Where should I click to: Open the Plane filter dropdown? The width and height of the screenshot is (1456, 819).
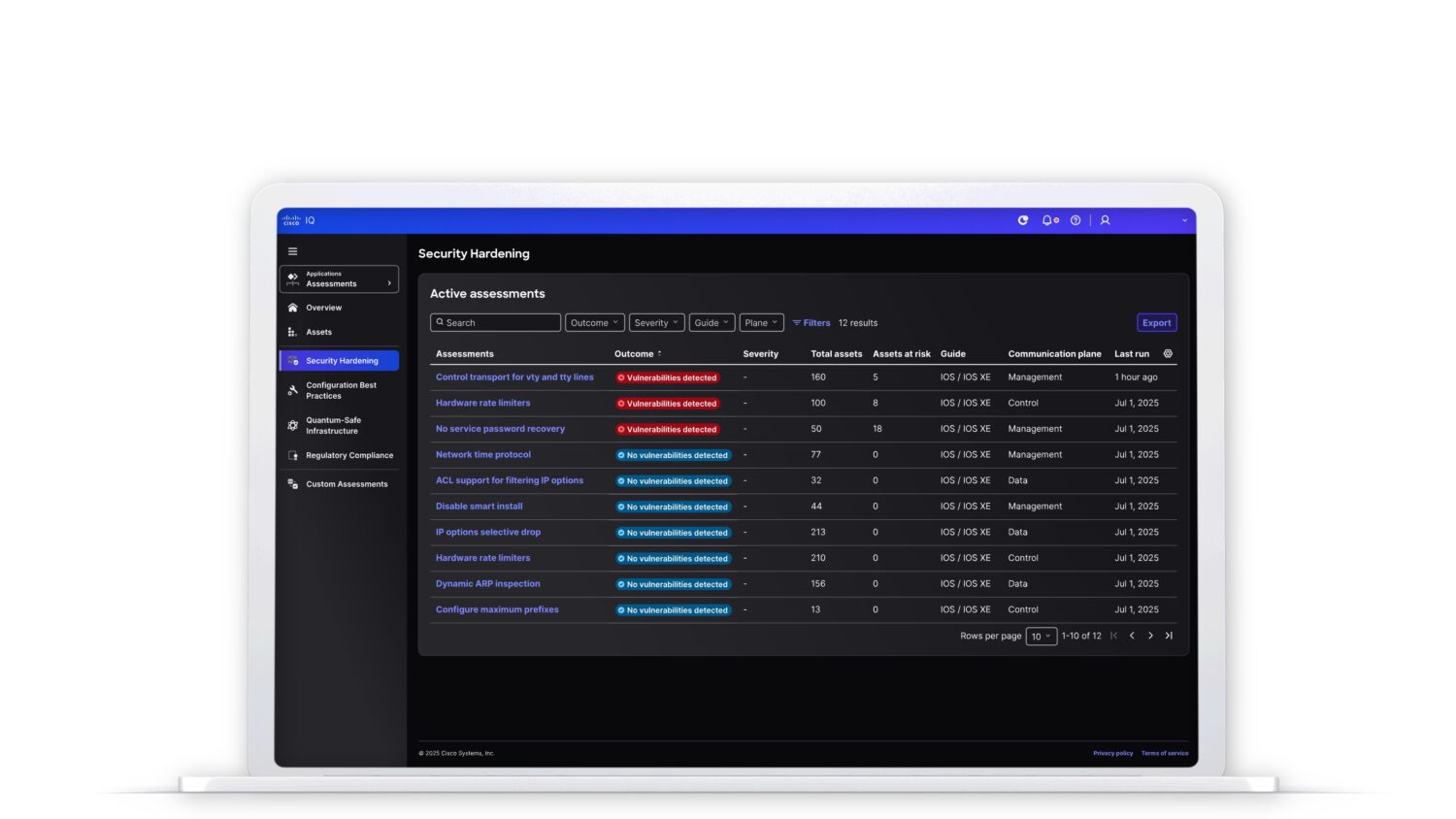pos(761,322)
